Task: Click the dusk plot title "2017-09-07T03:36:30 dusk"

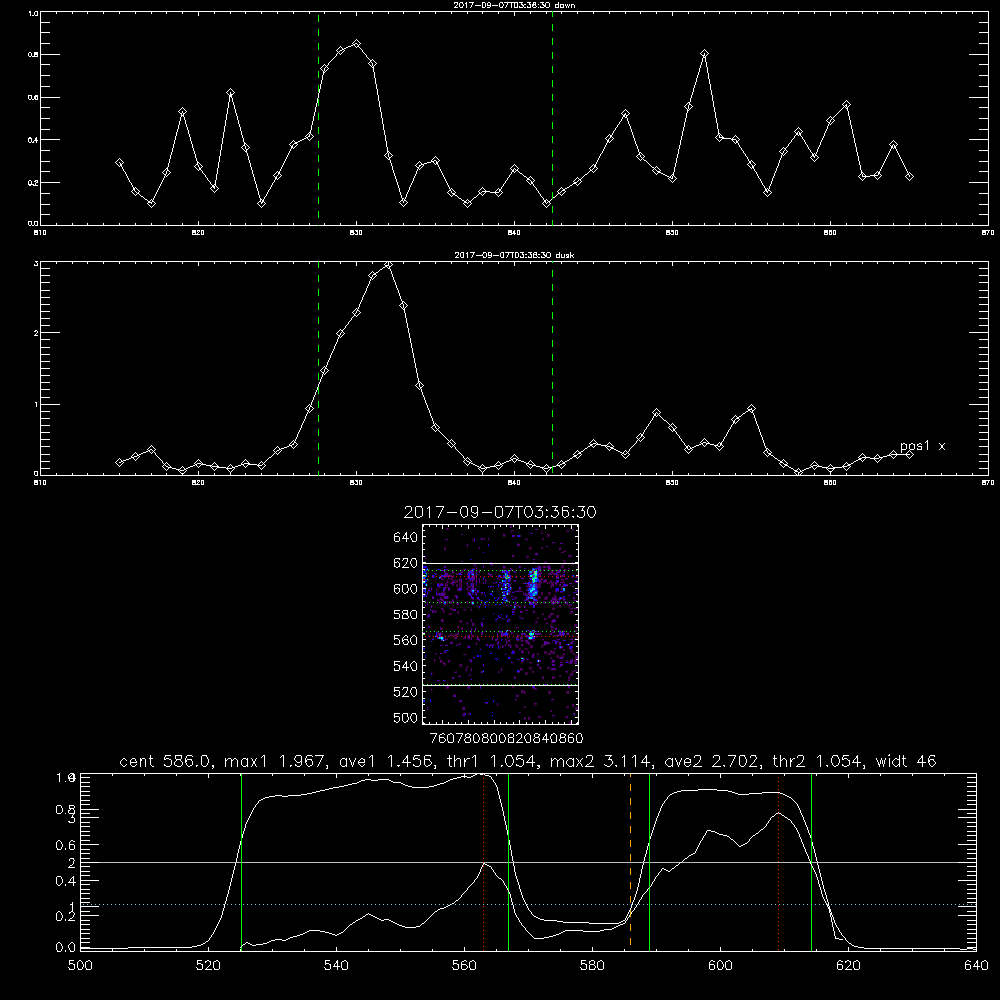Action: pos(514,255)
